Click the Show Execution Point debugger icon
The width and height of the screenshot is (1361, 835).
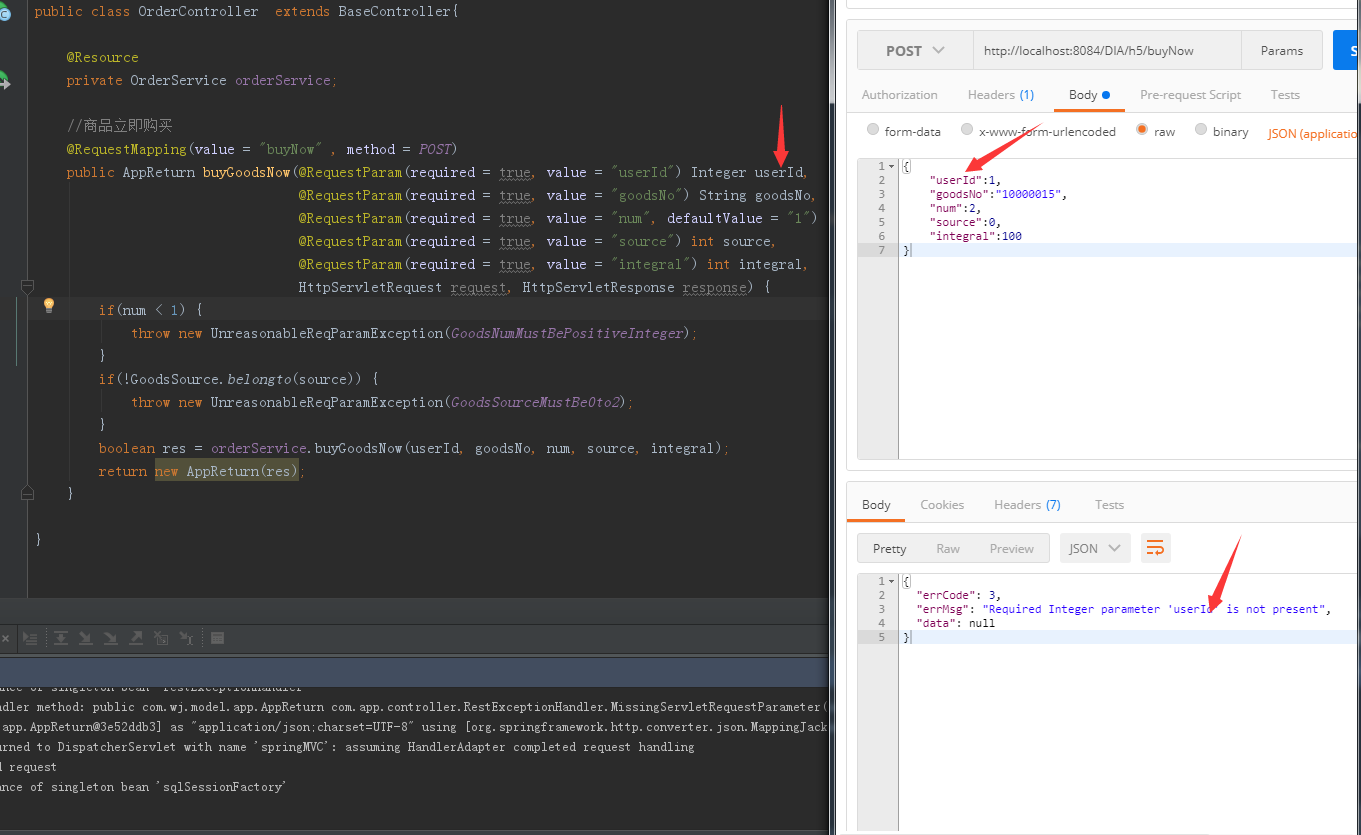pyautogui.click(x=30, y=638)
